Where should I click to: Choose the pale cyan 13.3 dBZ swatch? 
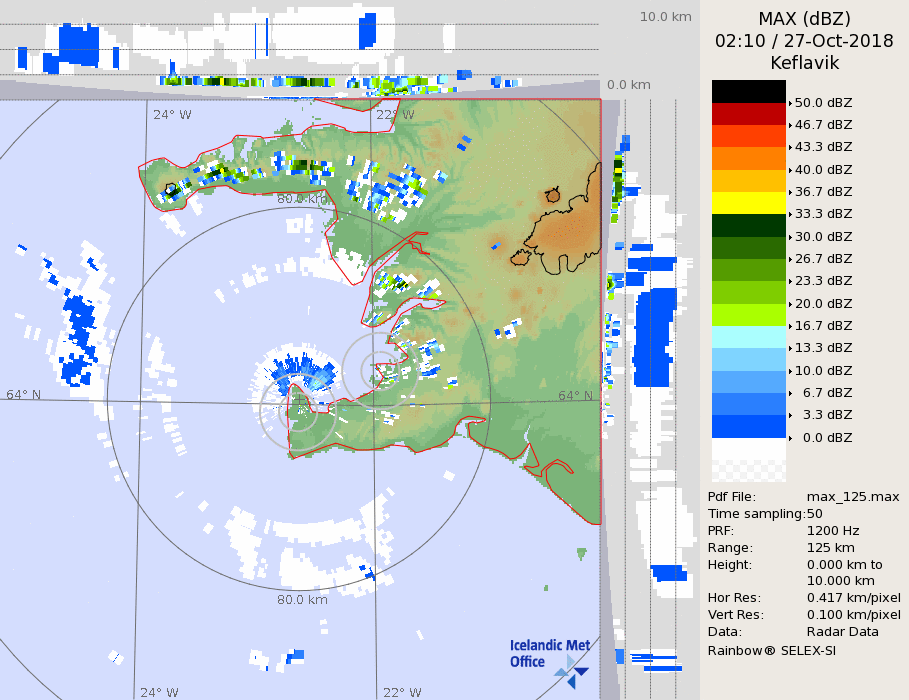coord(748,337)
